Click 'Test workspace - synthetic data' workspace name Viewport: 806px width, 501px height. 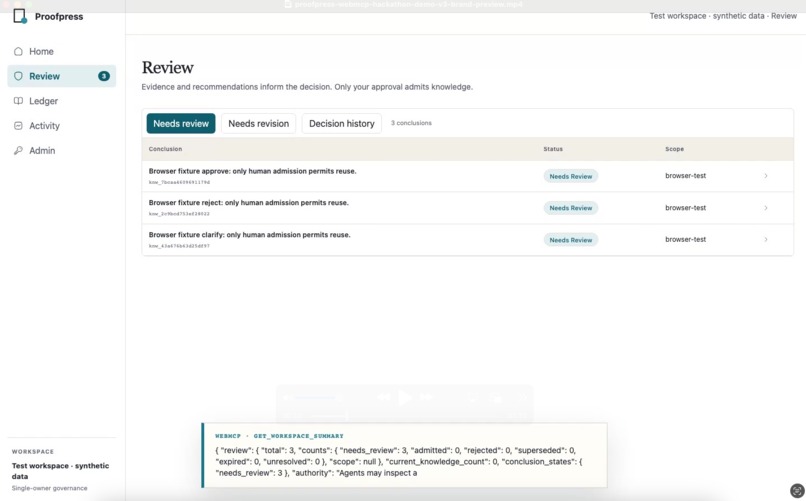click(60, 471)
